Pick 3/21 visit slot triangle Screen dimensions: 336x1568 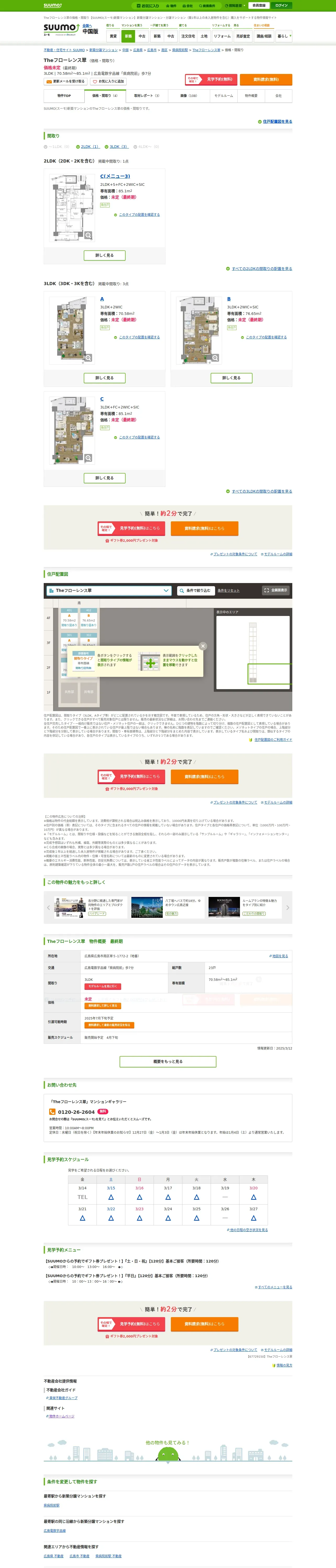point(82,1218)
